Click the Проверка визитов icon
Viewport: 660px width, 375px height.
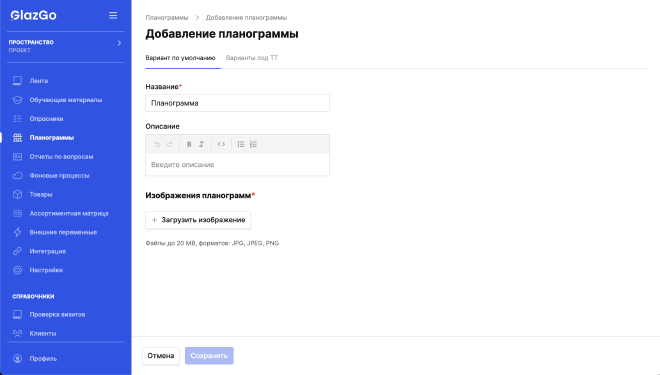click(x=17, y=314)
